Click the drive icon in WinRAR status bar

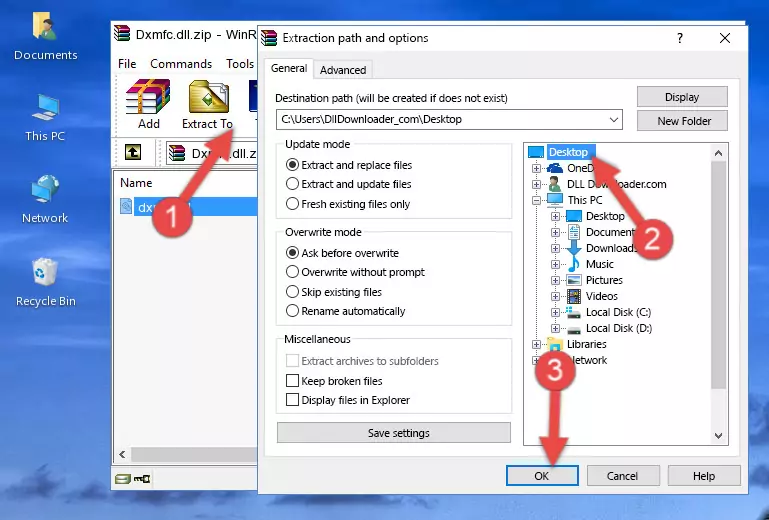pyautogui.click(x=123, y=479)
